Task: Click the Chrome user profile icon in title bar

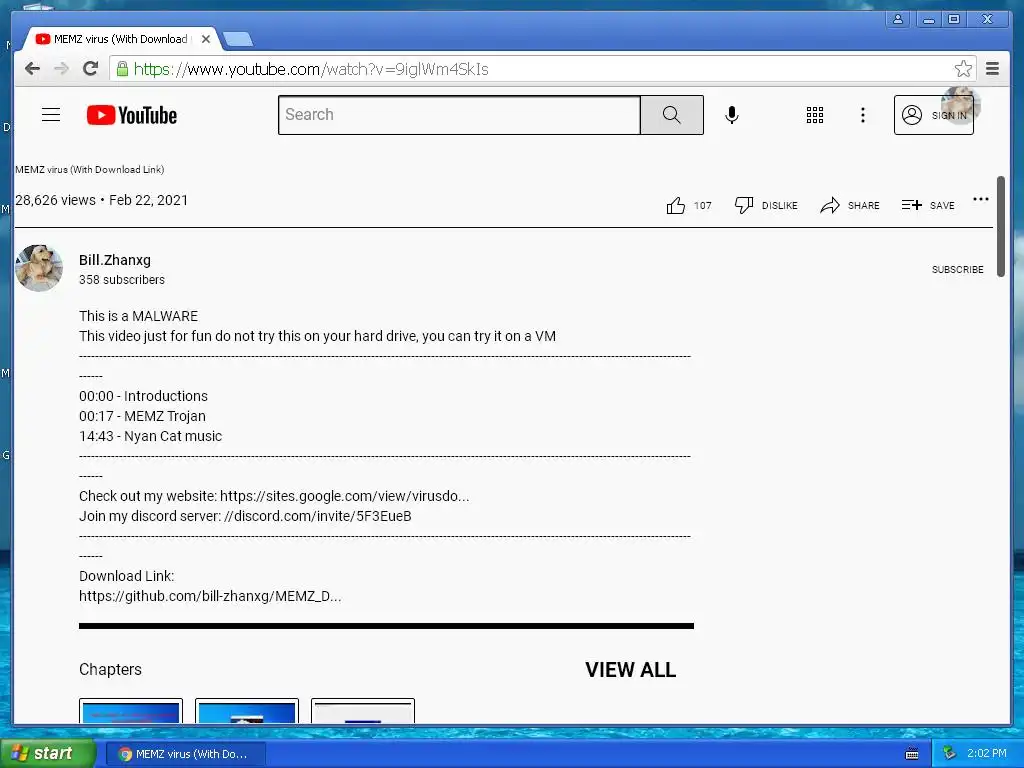Action: tap(898, 20)
